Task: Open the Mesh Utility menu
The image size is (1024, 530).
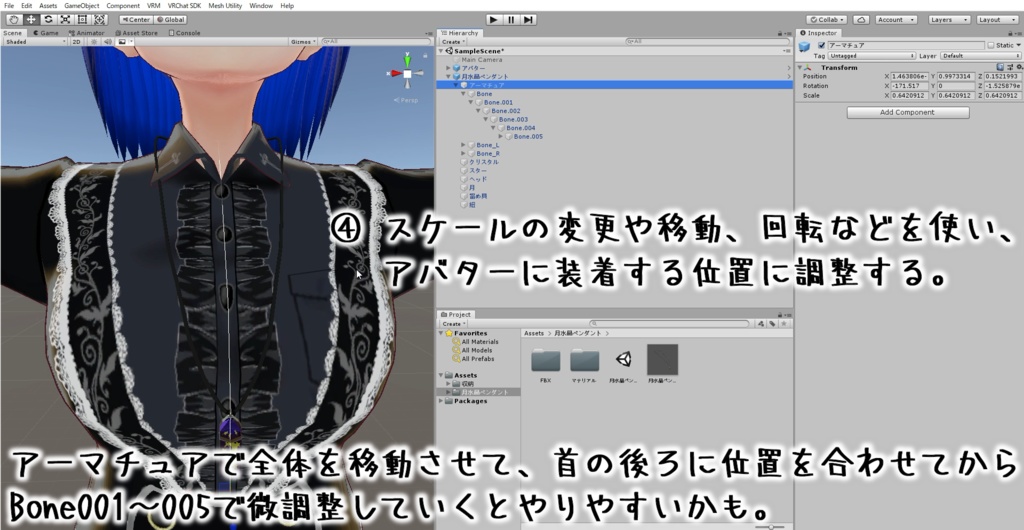Action: point(225,6)
